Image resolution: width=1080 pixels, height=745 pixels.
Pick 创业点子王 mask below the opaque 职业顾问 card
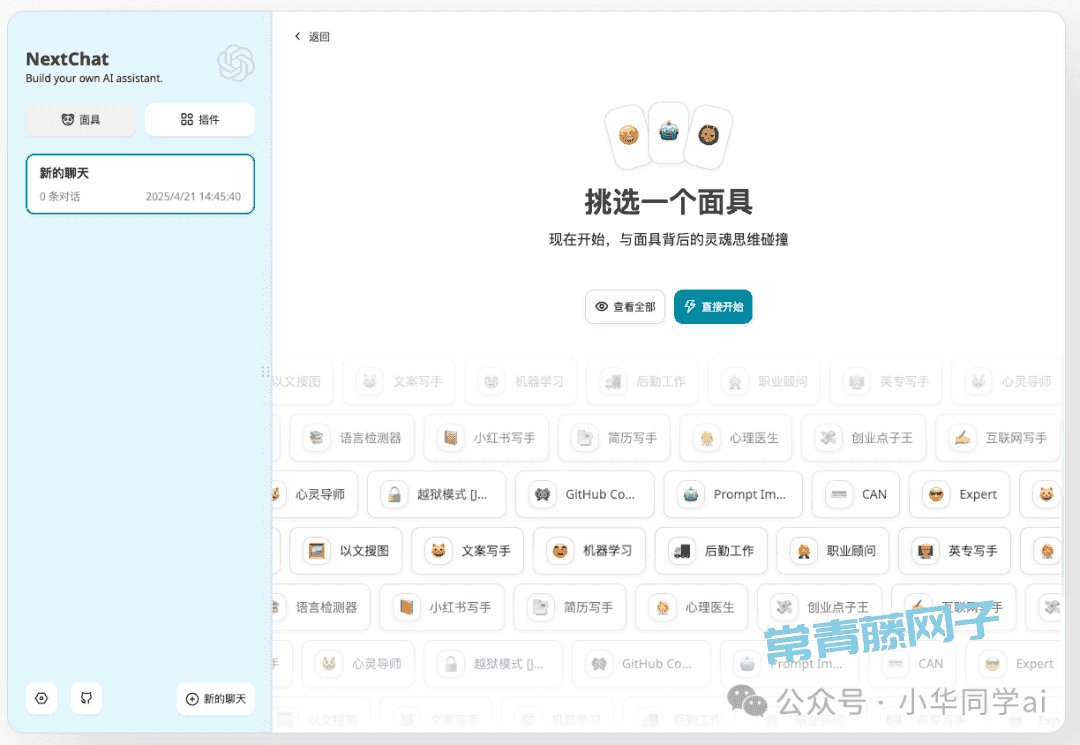pyautogui.click(x=820, y=607)
